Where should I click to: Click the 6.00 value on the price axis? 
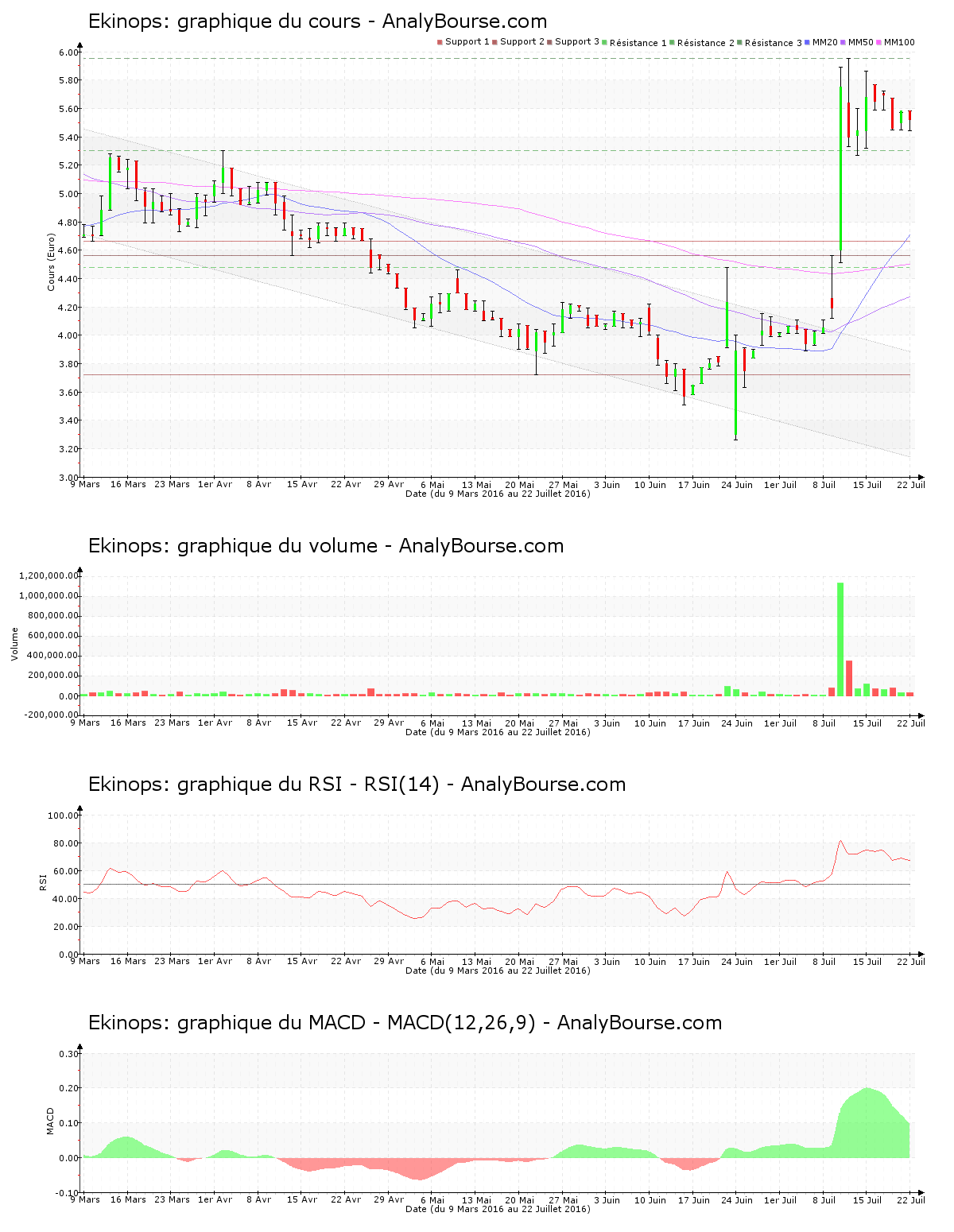coord(68,52)
